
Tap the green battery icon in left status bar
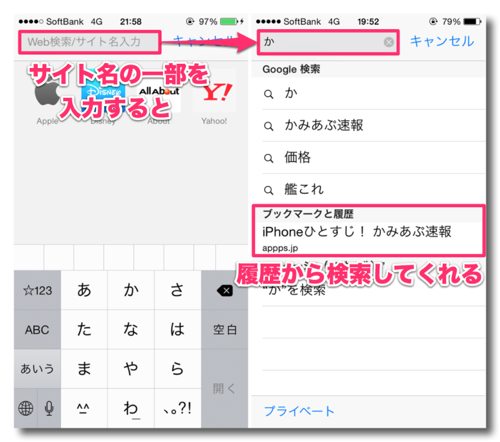coord(229,22)
